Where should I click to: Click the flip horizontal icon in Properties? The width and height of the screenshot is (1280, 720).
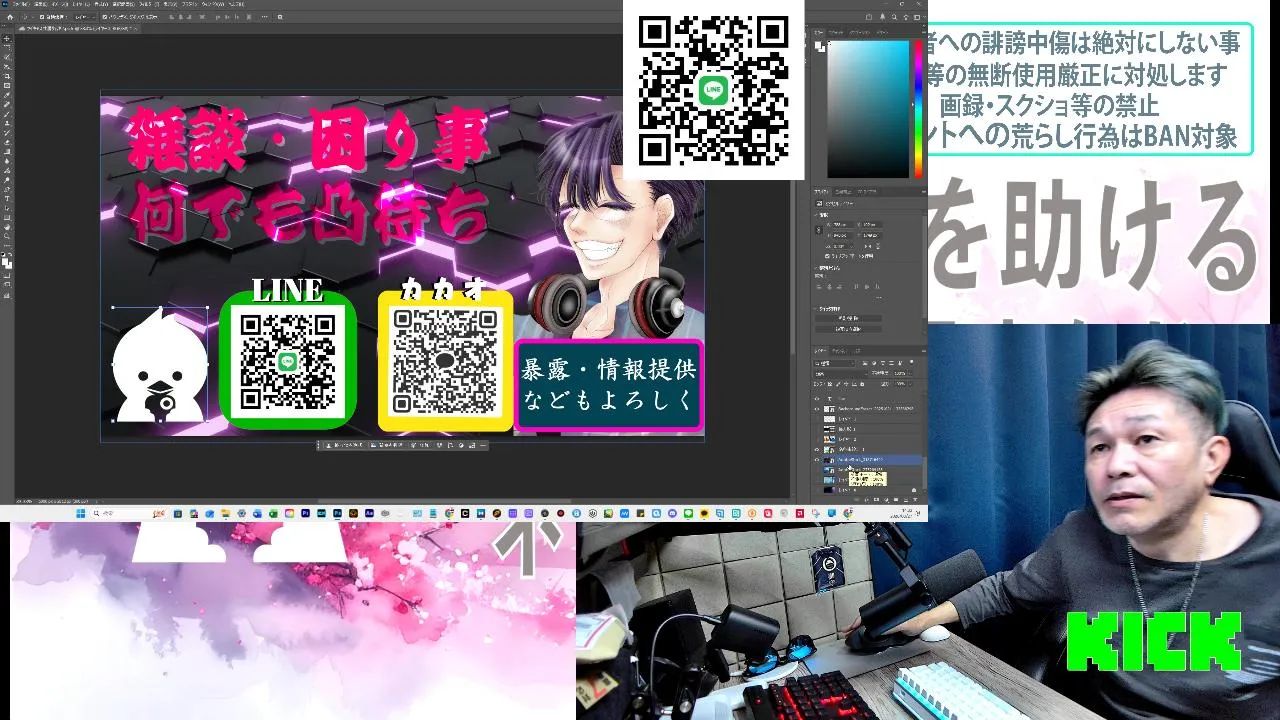tap(868, 247)
